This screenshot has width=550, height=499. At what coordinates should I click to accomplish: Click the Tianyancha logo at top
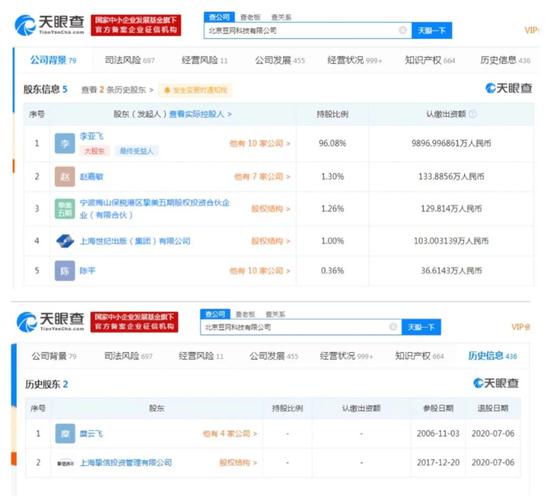[x=49, y=25]
